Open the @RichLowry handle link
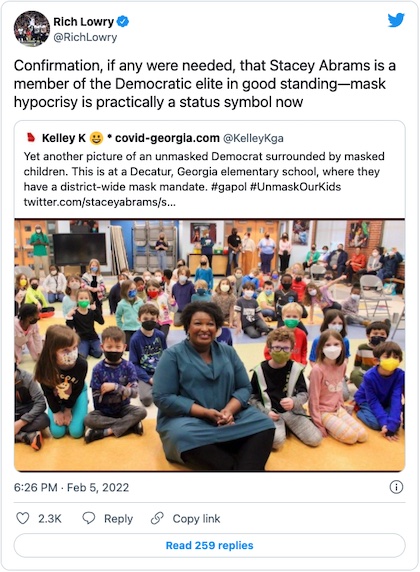 click(85, 37)
